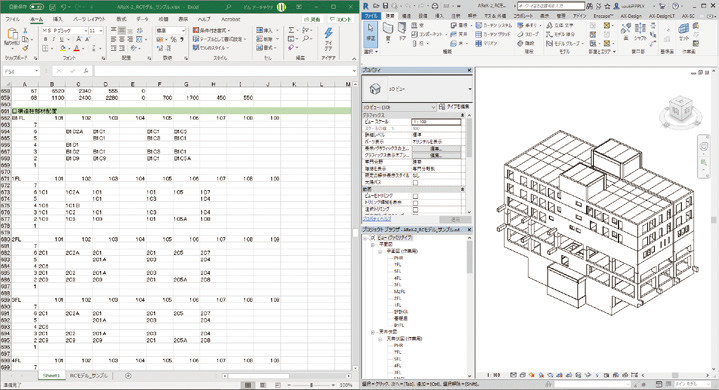
Task: Collapse the 天井伏図 node in Project Browser
Action: coord(373,331)
